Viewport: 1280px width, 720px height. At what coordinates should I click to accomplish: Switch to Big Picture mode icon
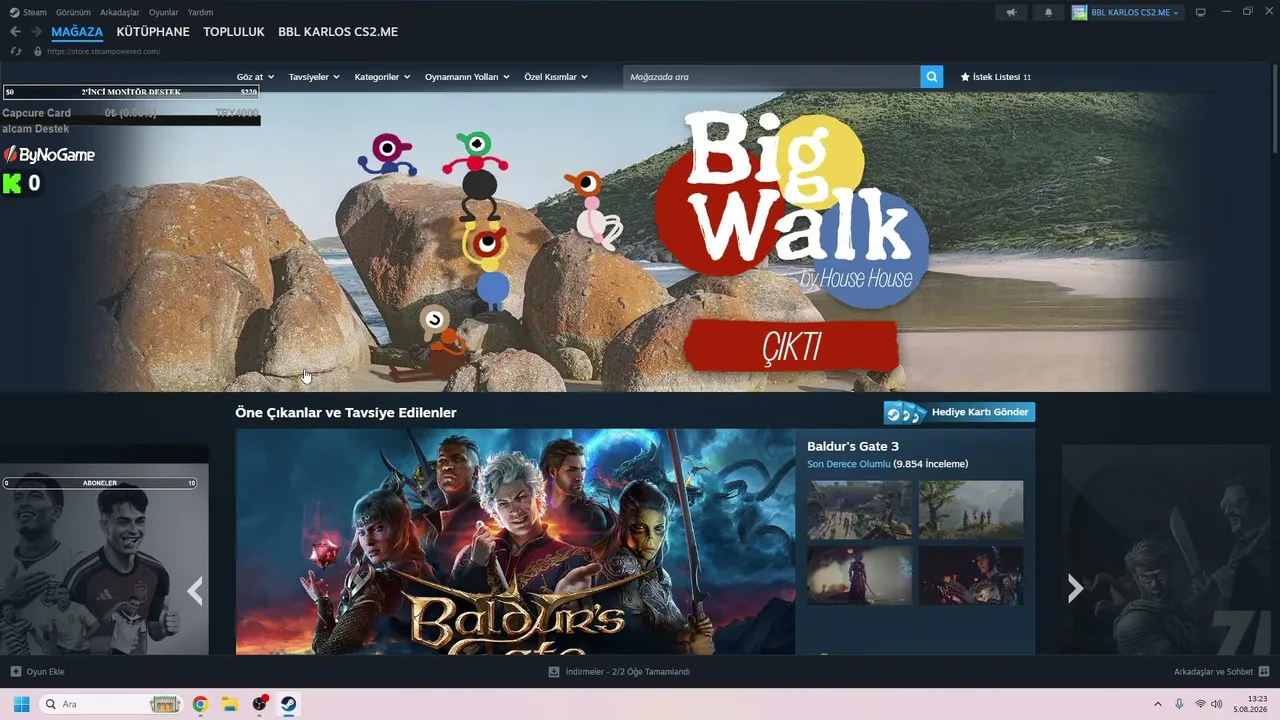[x=1201, y=12]
